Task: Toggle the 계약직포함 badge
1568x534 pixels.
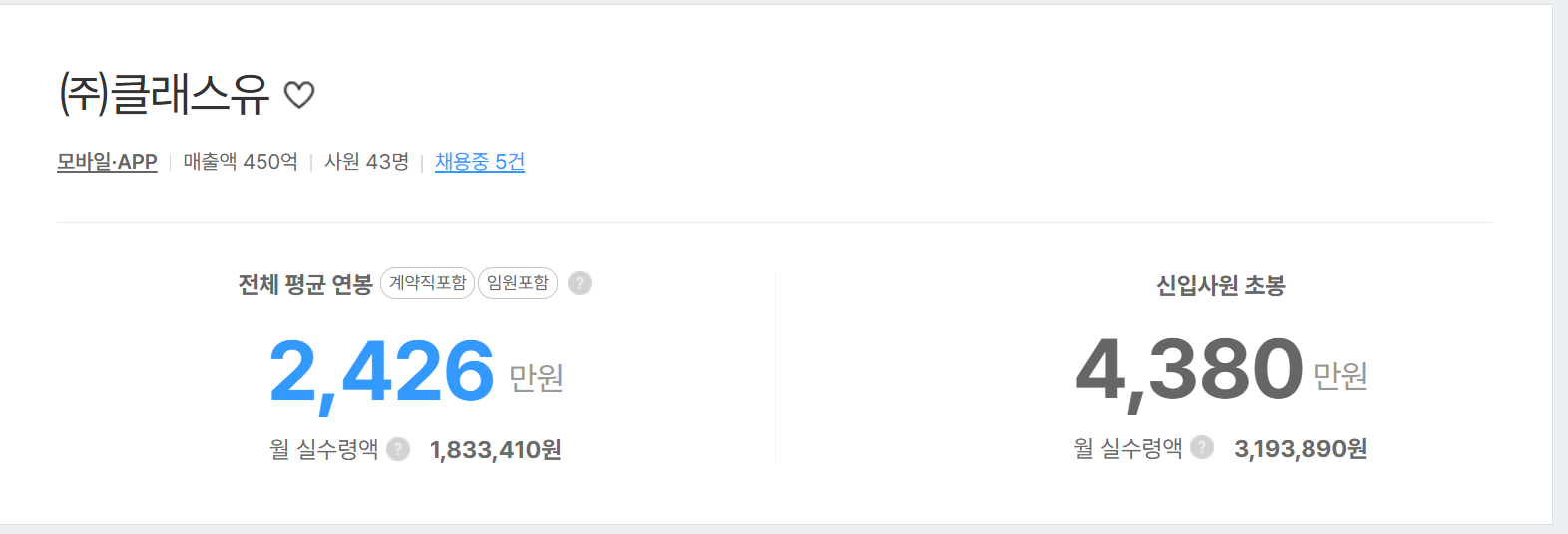Action: [427, 283]
